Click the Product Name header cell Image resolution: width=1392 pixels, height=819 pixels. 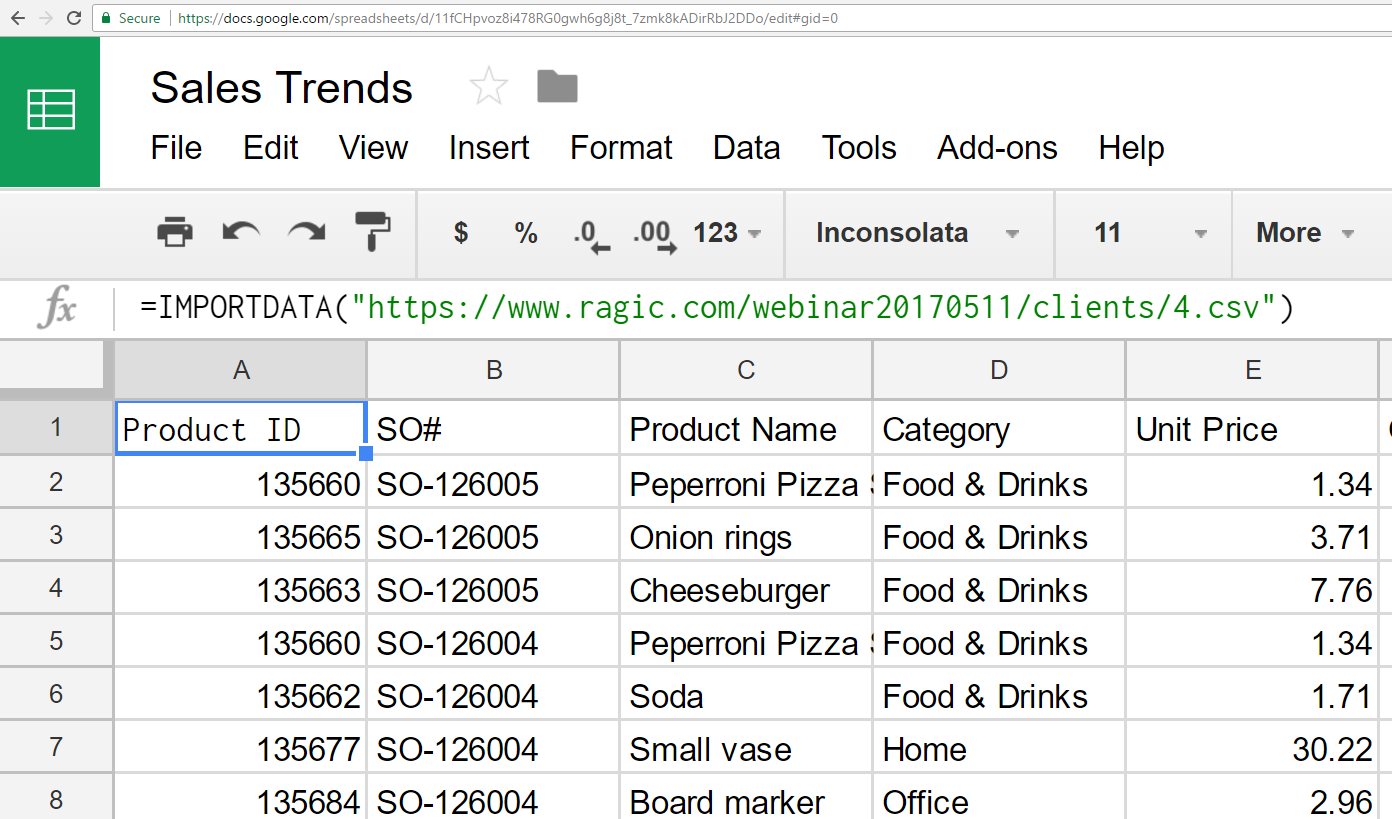(746, 428)
